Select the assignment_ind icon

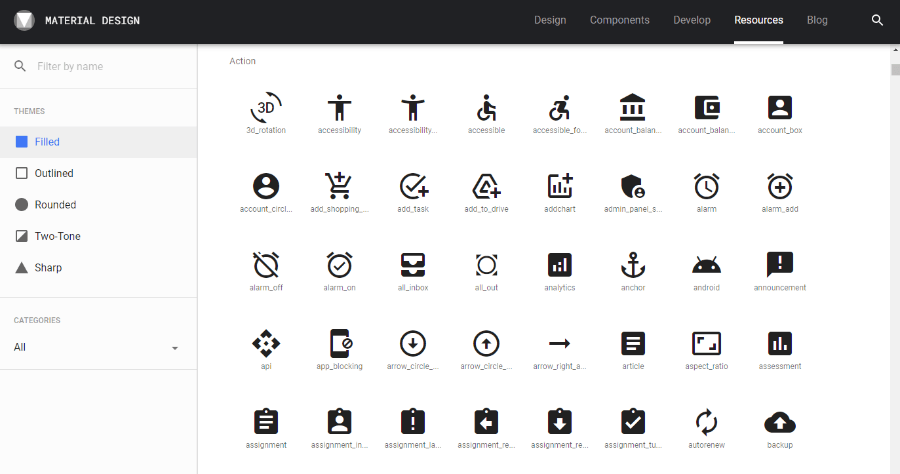[x=339, y=422]
